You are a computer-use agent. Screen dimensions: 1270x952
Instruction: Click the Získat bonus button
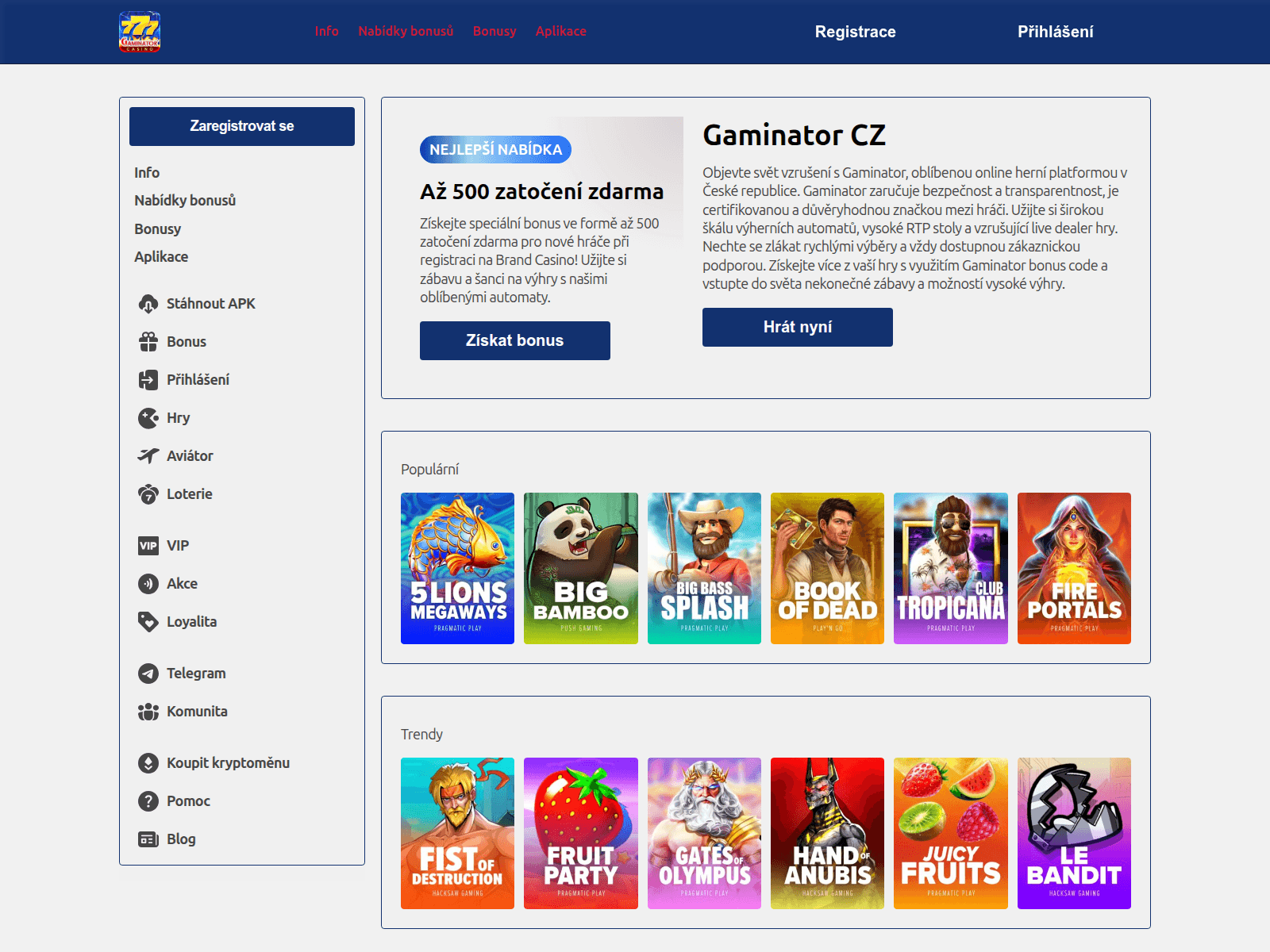(x=515, y=340)
